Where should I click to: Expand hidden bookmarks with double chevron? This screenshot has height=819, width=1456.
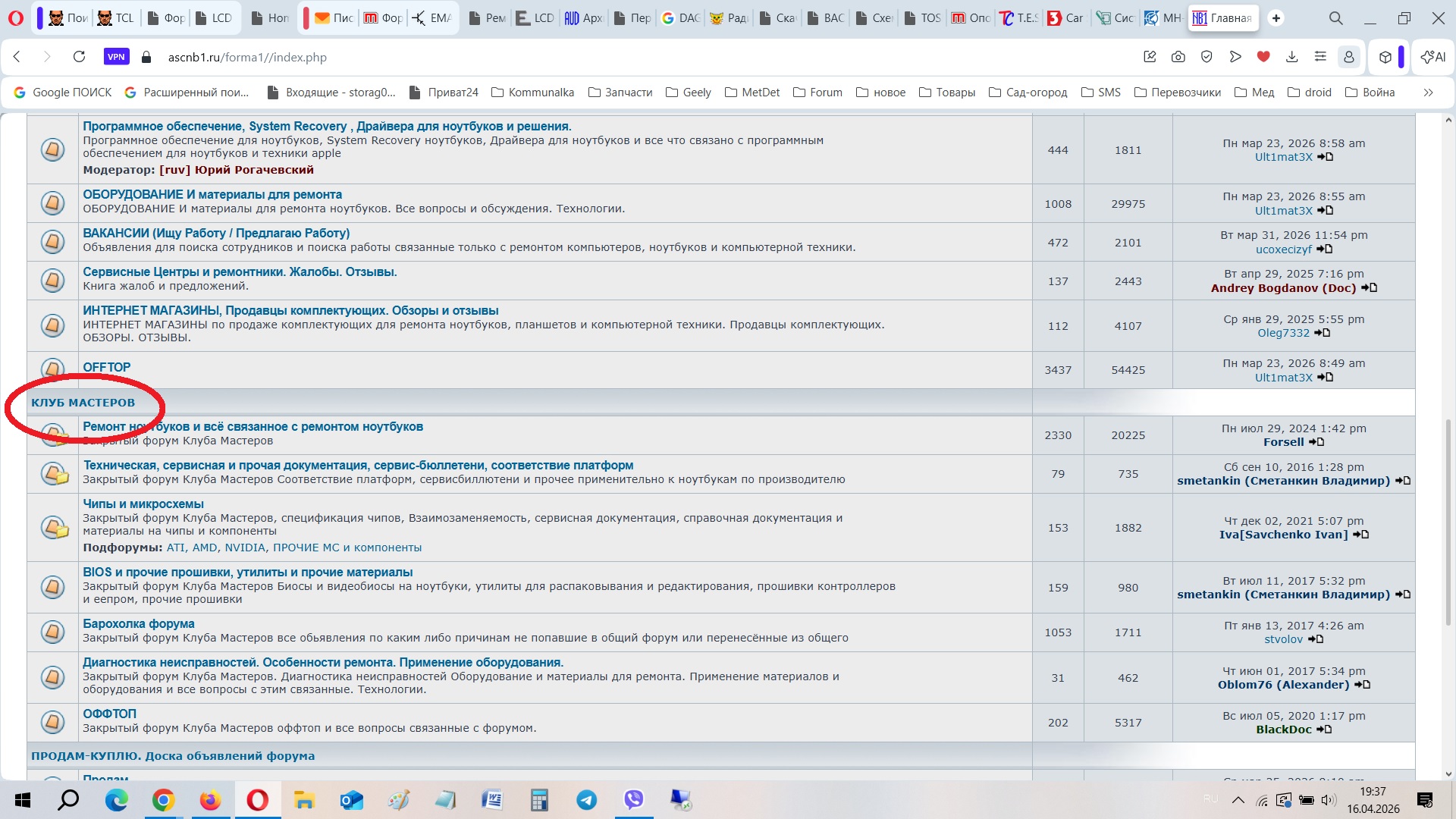click(x=1428, y=93)
